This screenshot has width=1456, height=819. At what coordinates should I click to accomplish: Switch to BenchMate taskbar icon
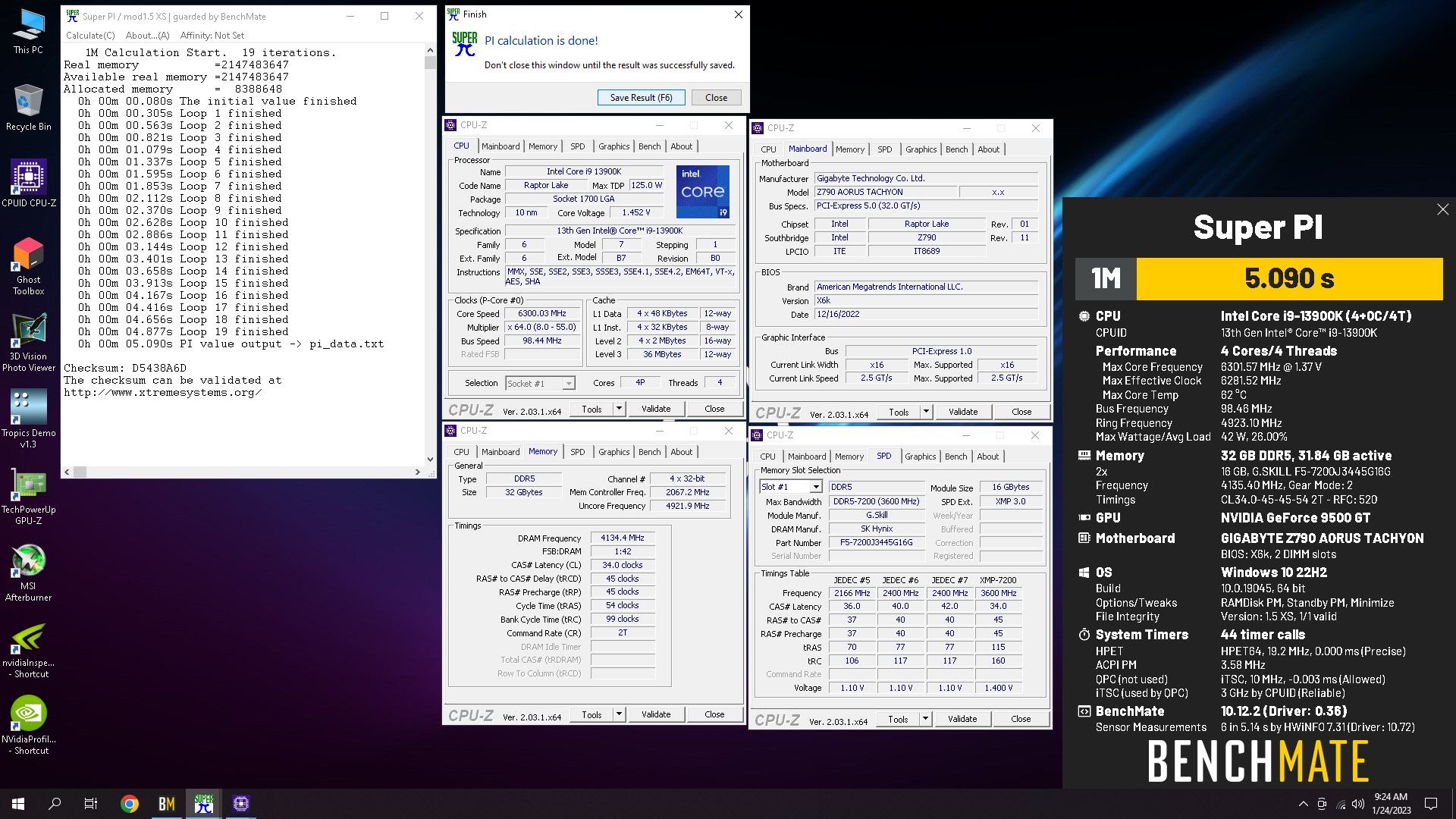(167, 804)
